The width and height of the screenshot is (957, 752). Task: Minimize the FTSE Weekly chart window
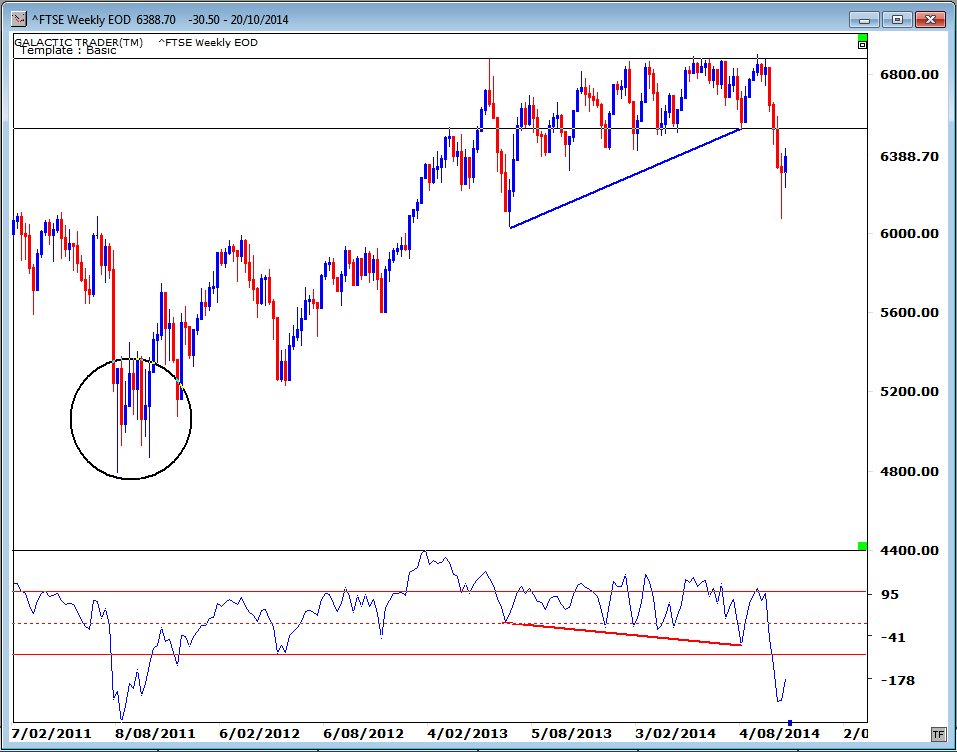(864, 20)
